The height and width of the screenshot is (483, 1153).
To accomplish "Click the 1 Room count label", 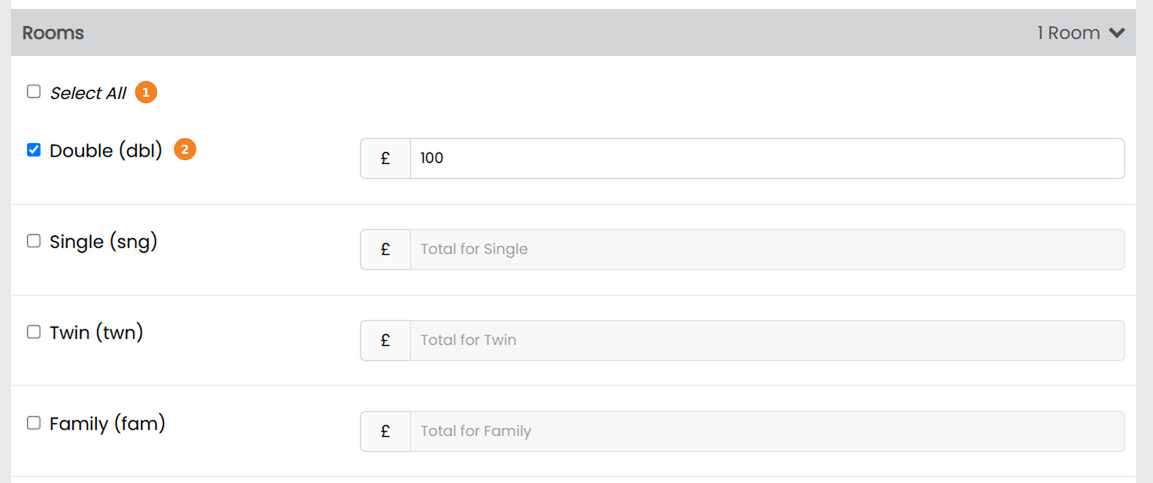I will tap(1068, 33).
